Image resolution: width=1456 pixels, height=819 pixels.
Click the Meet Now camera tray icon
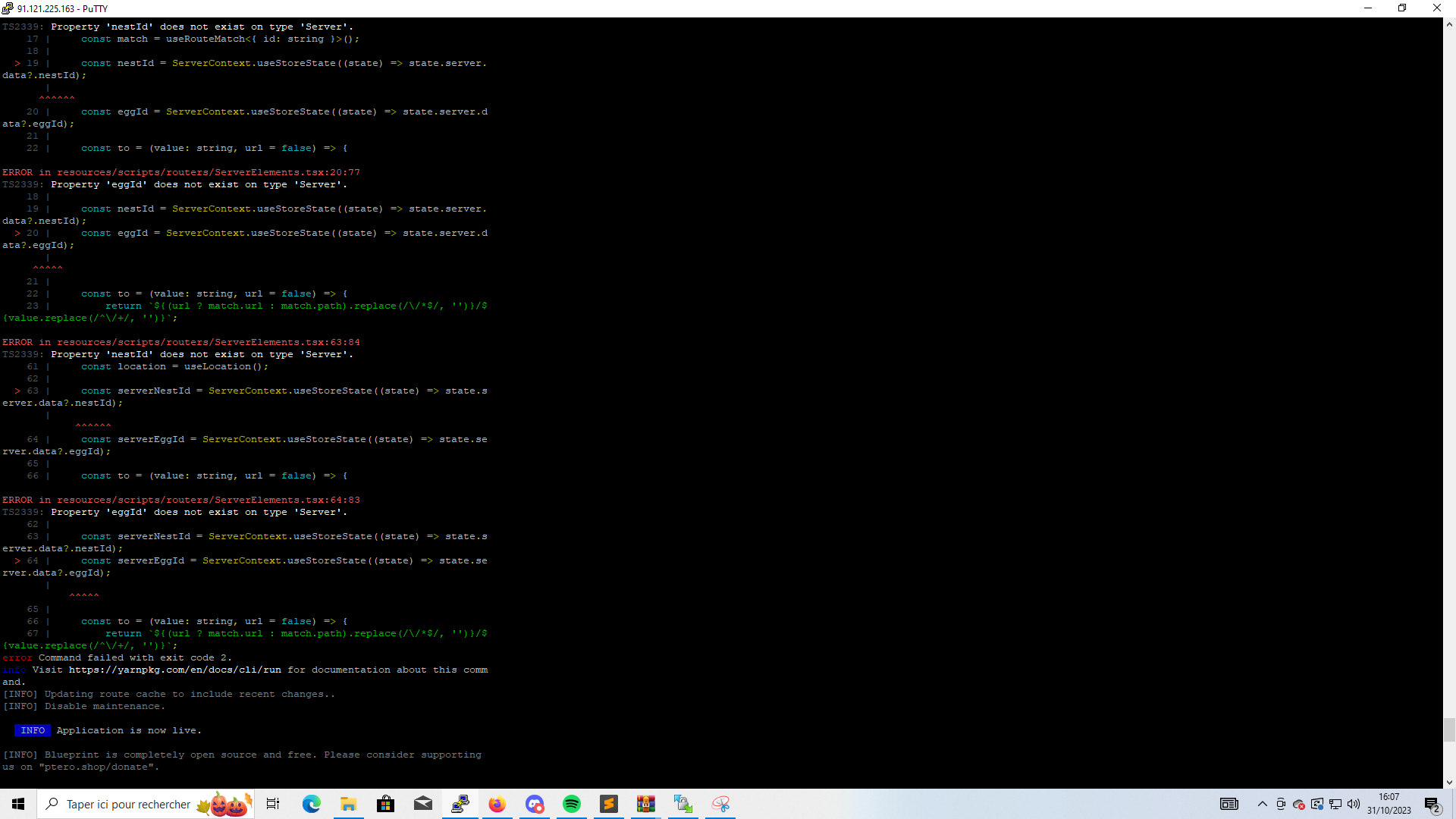coord(1281,804)
